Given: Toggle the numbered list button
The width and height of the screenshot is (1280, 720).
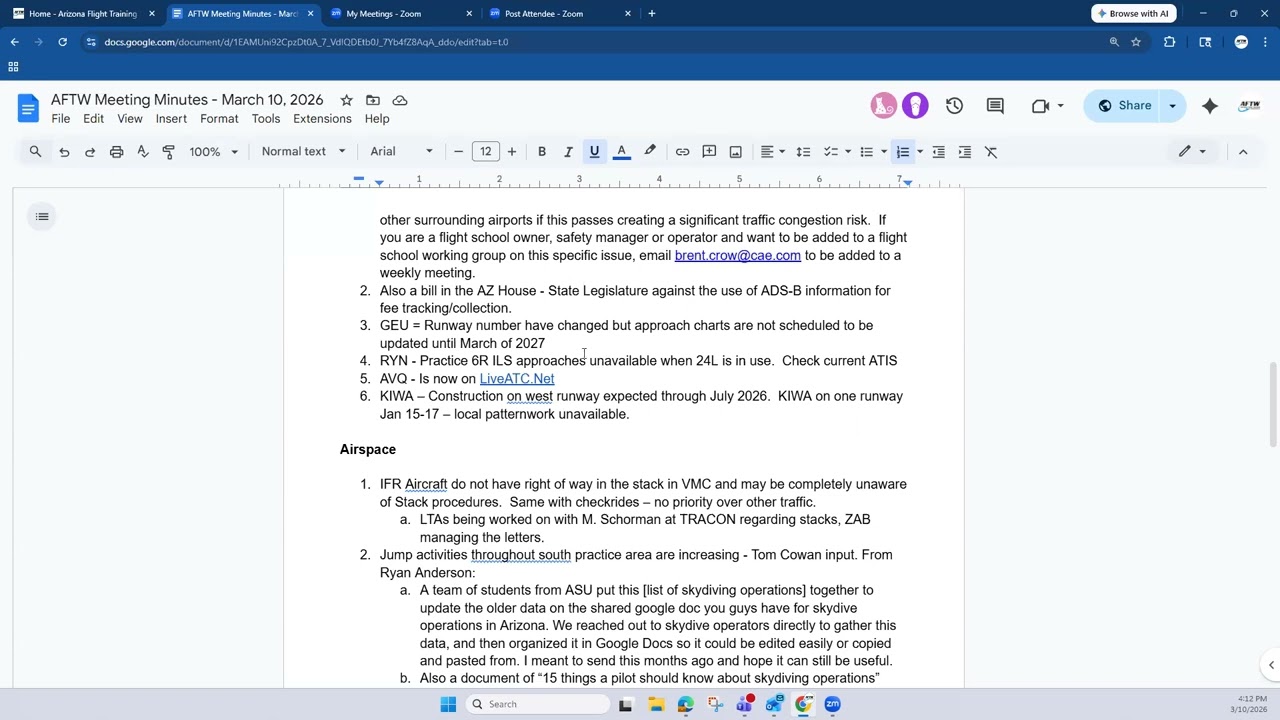Looking at the screenshot, I should (903, 152).
